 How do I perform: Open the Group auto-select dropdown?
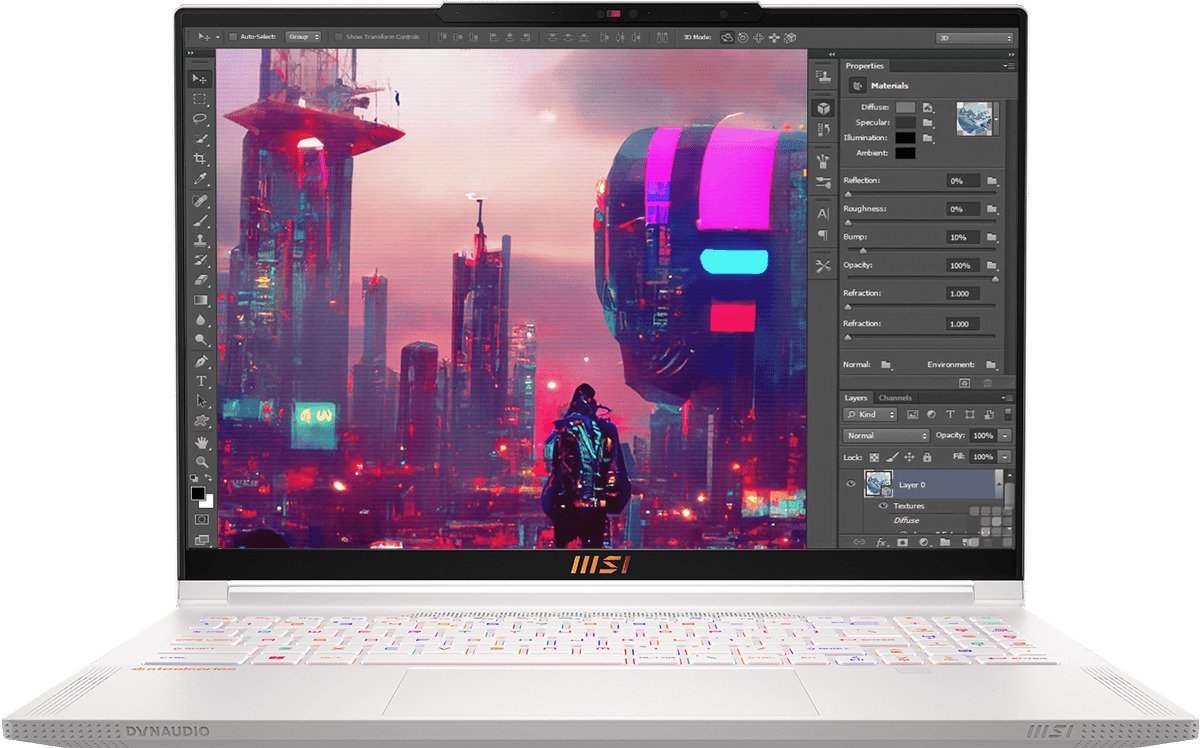304,37
